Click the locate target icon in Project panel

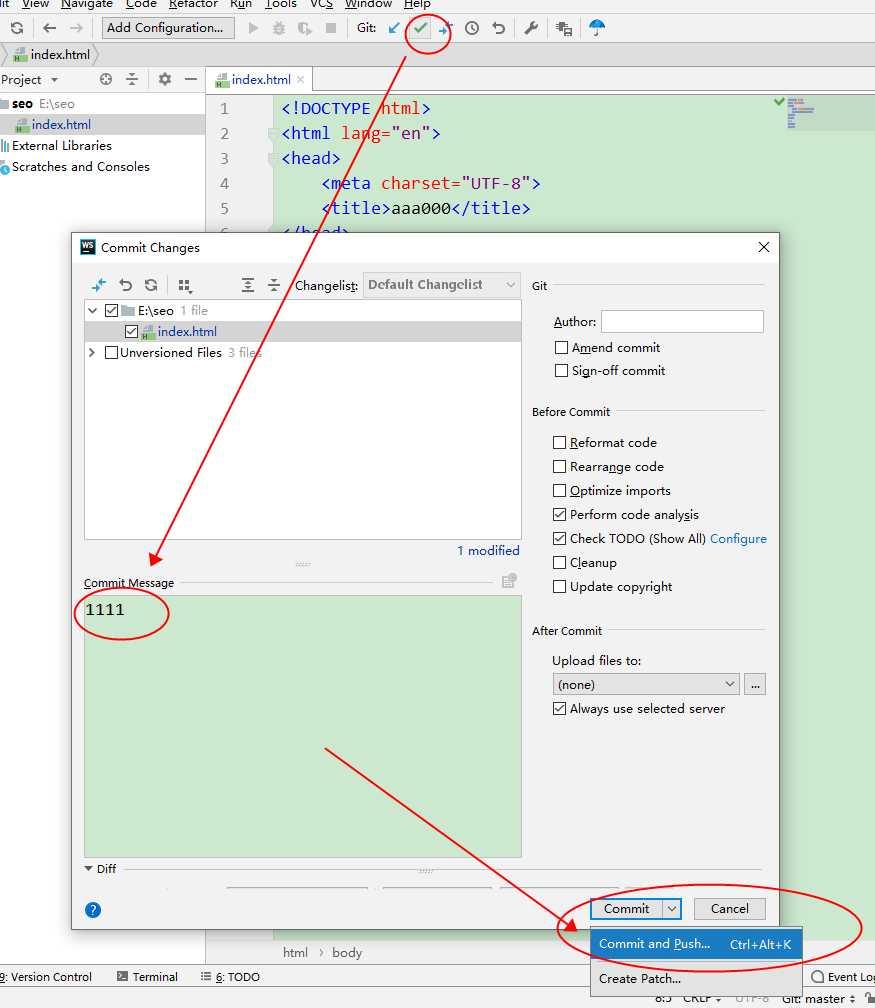(x=106, y=79)
